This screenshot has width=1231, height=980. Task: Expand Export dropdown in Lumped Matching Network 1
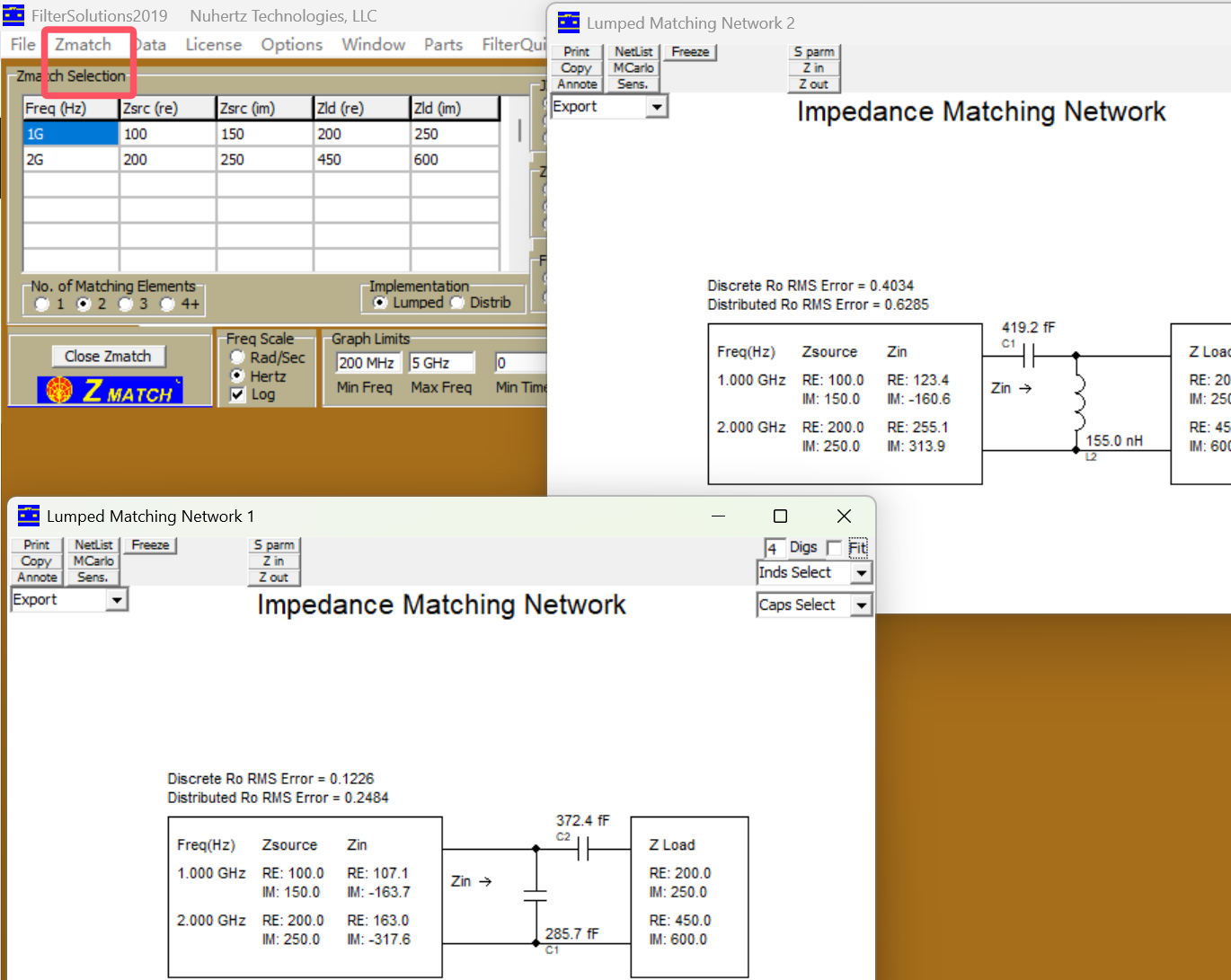pos(117,600)
